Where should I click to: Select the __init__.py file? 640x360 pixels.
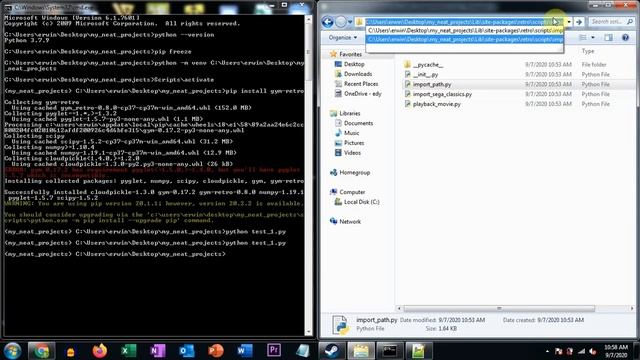[425, 74]
